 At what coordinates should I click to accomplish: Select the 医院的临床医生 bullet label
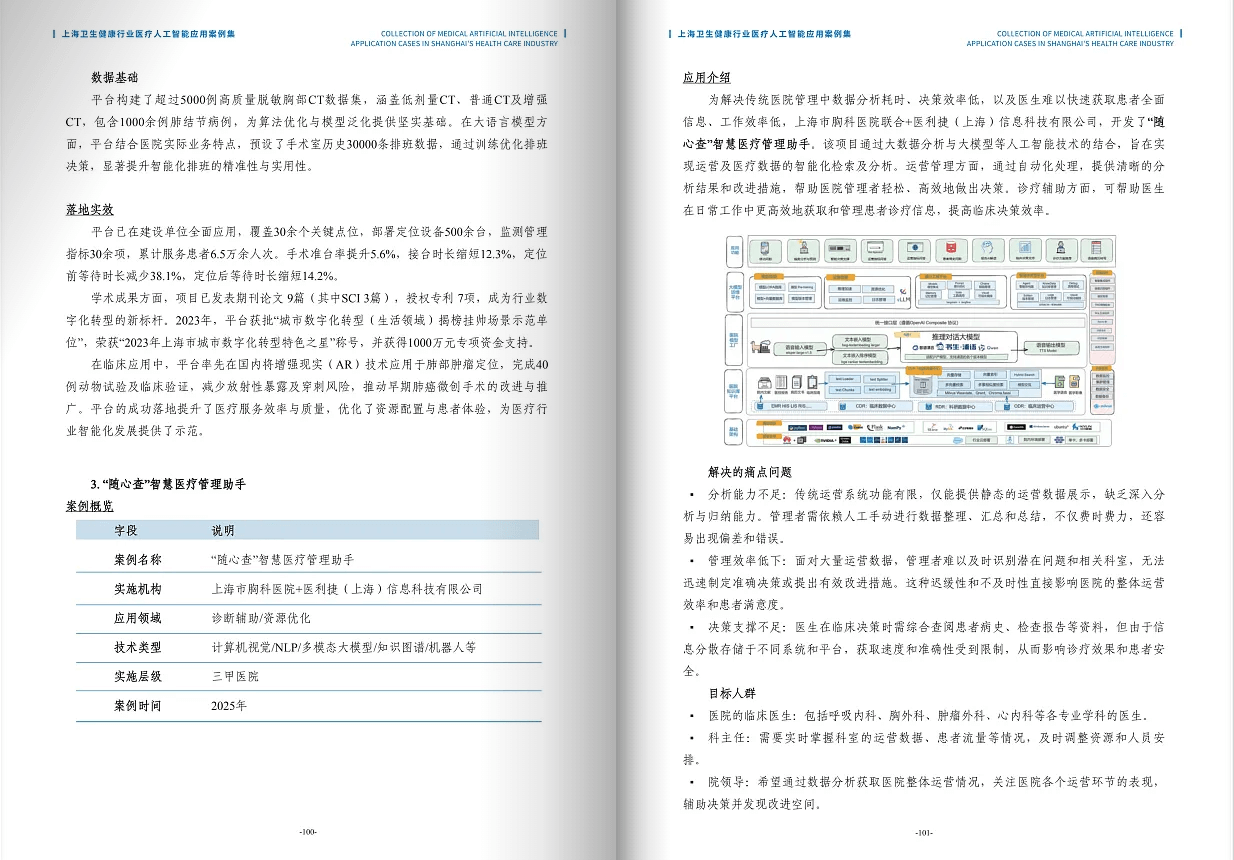(750, 715)
